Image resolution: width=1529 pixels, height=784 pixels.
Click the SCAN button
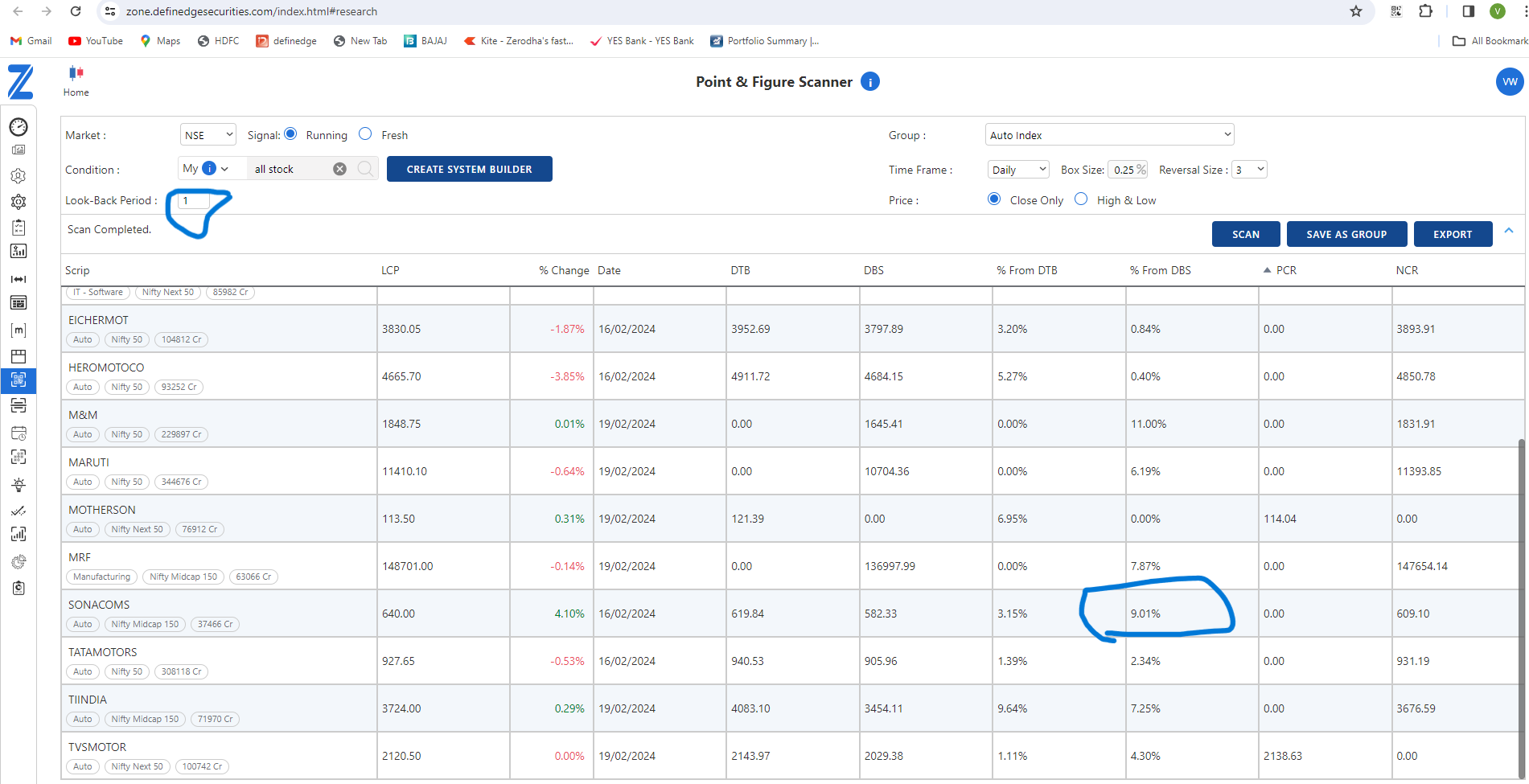[x=1246, y=234]
